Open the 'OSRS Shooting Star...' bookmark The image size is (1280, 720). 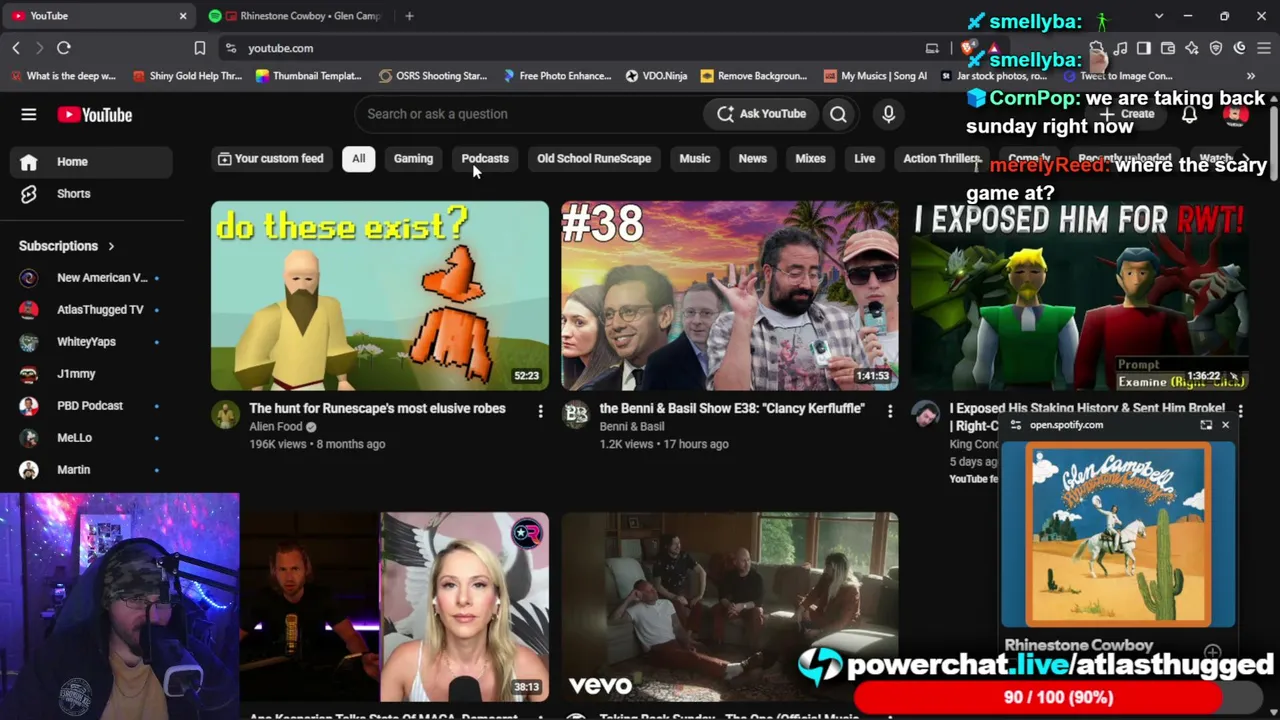(433, 76)
